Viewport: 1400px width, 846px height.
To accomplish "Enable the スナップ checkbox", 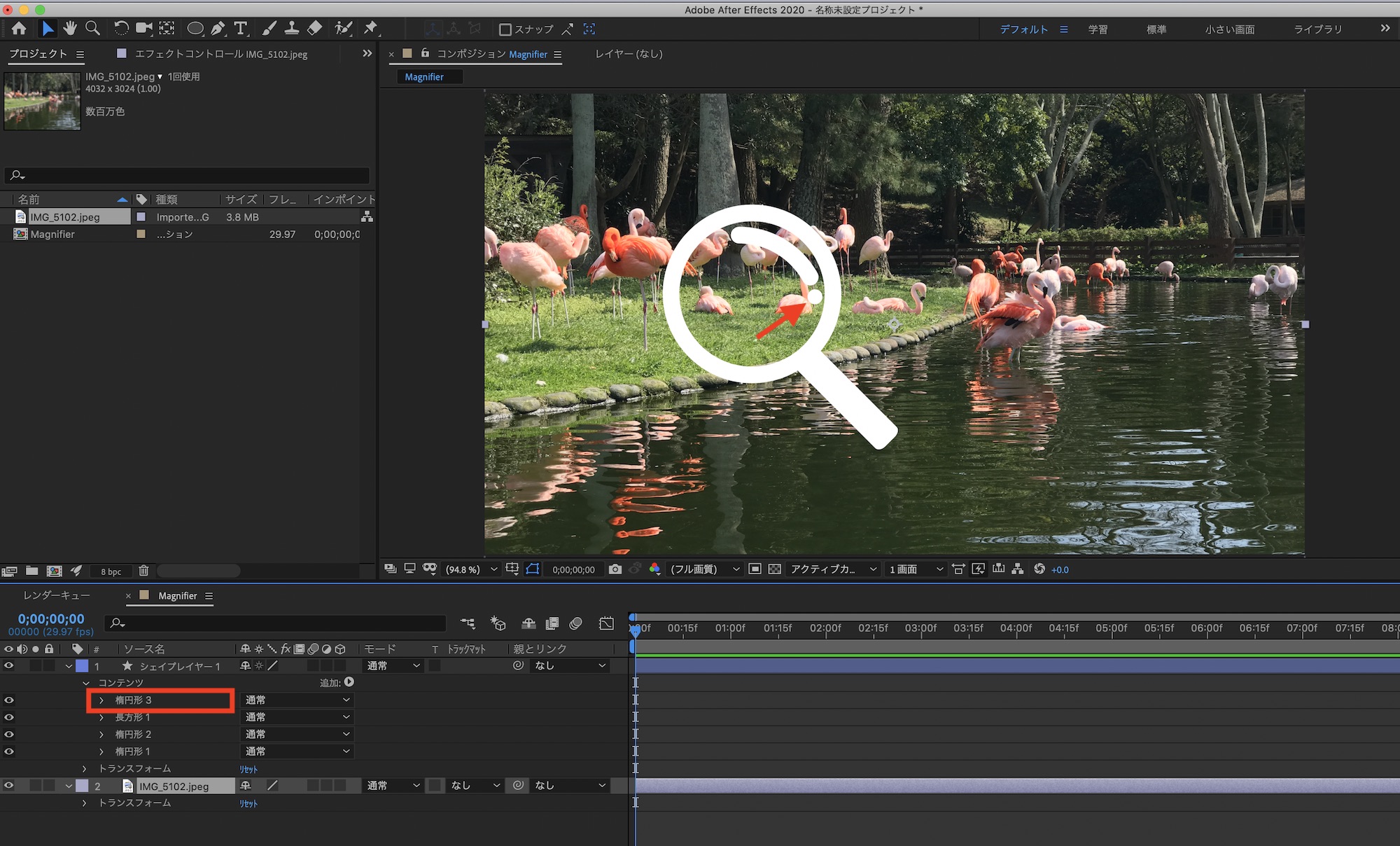I will click(x=505, y=29).
